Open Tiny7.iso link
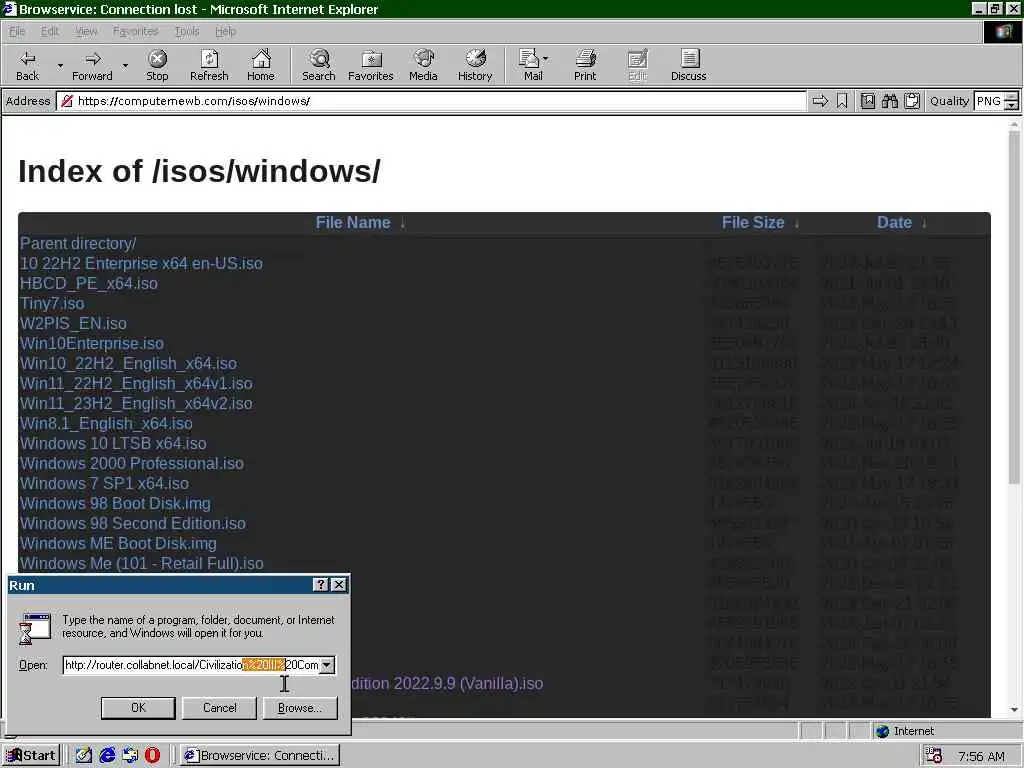This screenshot has width=1024, height=768. 52,304
